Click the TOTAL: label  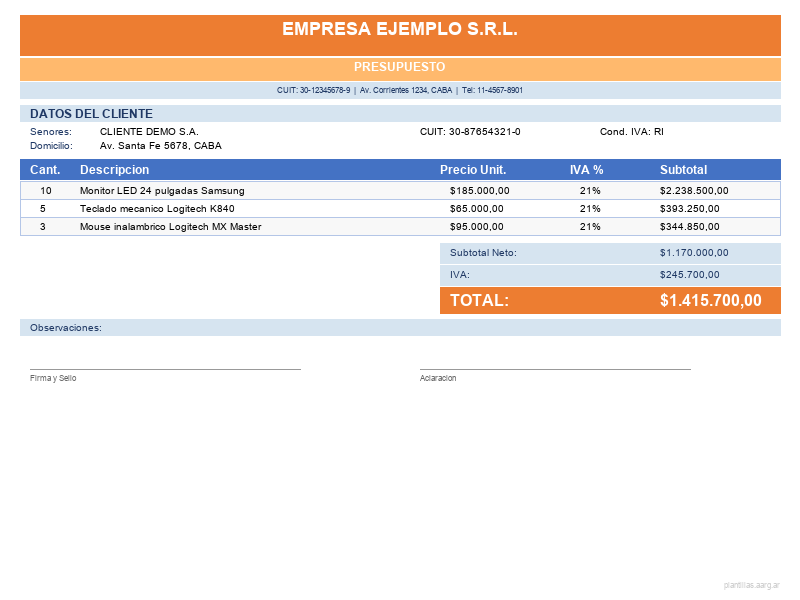pos(480,300)
